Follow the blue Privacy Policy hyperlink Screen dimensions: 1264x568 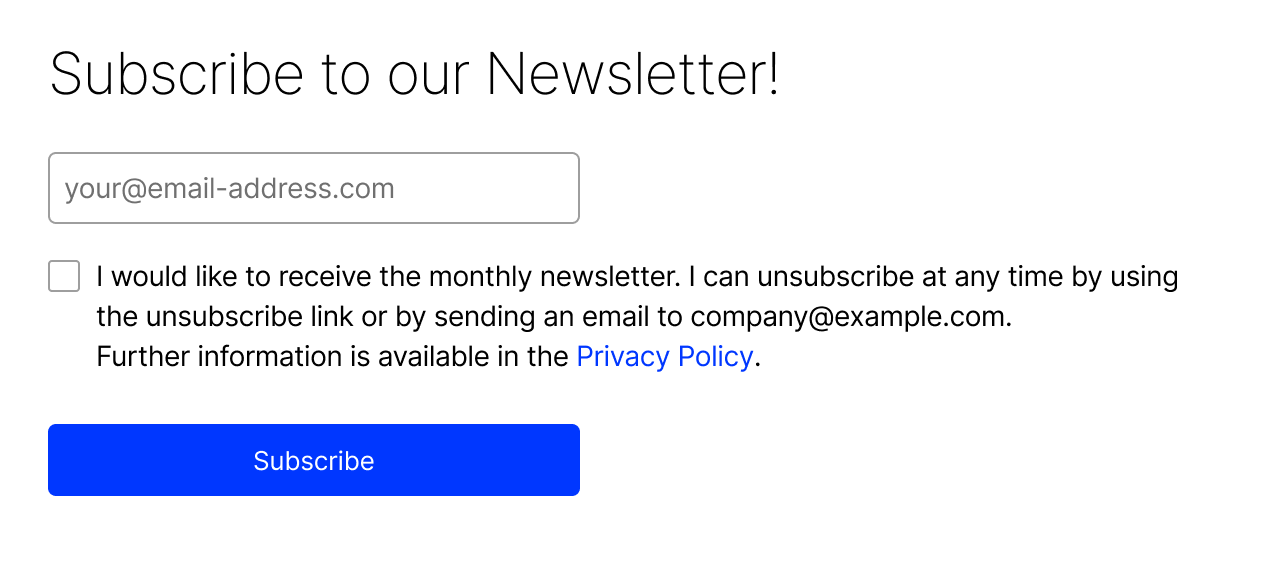pyautogui.click(x=665, y=357)
